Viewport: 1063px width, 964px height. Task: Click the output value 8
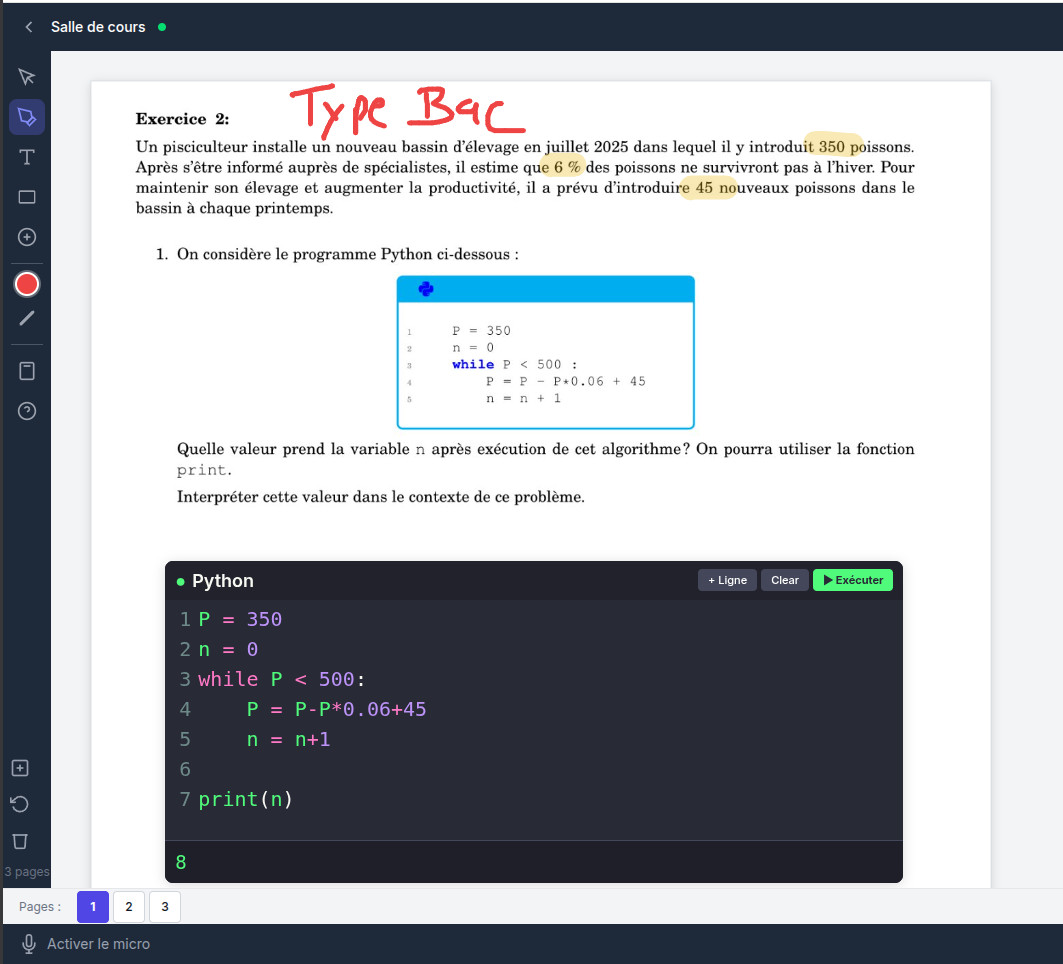(x=180, y=862)
